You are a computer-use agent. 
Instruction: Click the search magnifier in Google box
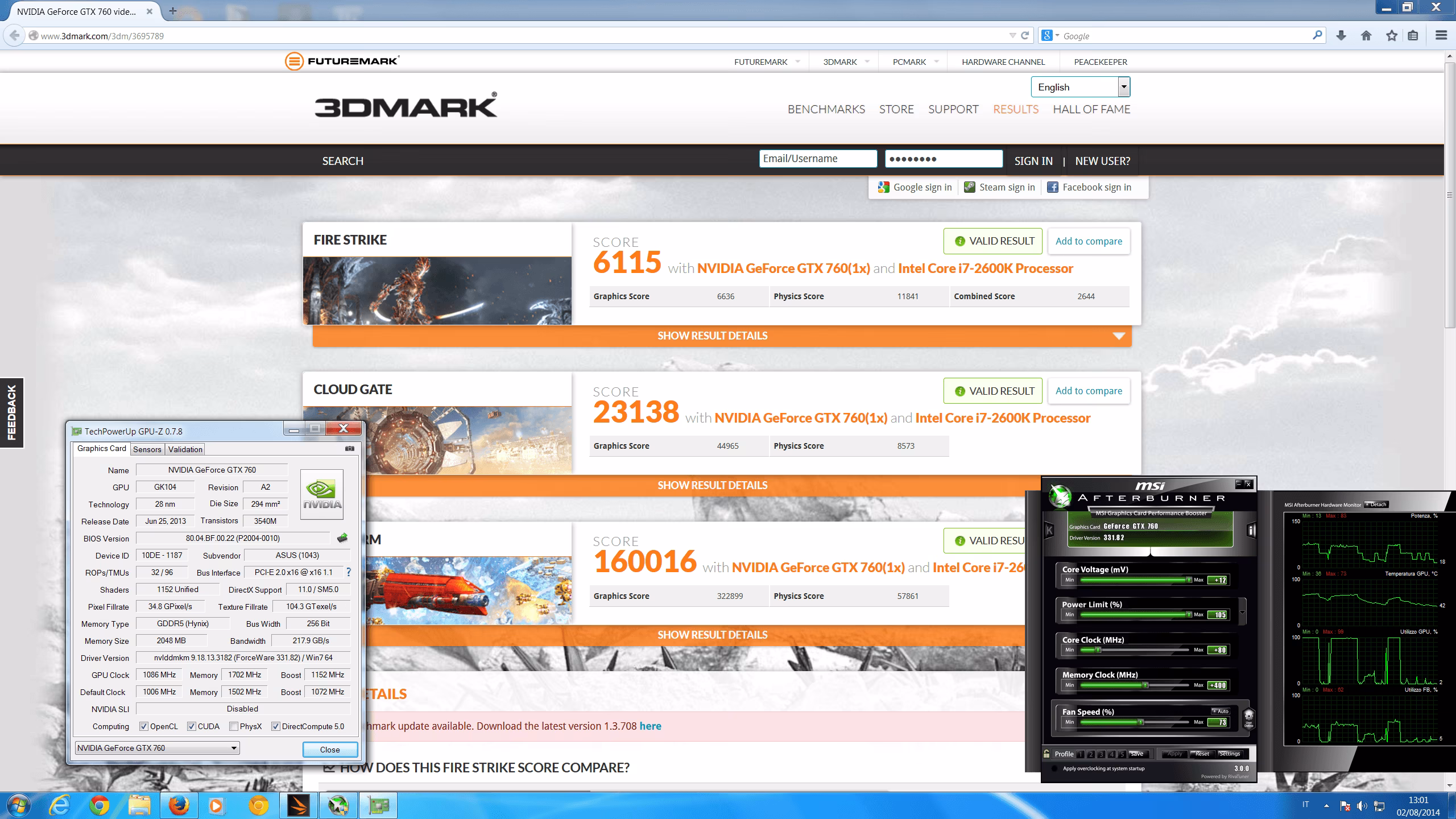coord(1317,35)
